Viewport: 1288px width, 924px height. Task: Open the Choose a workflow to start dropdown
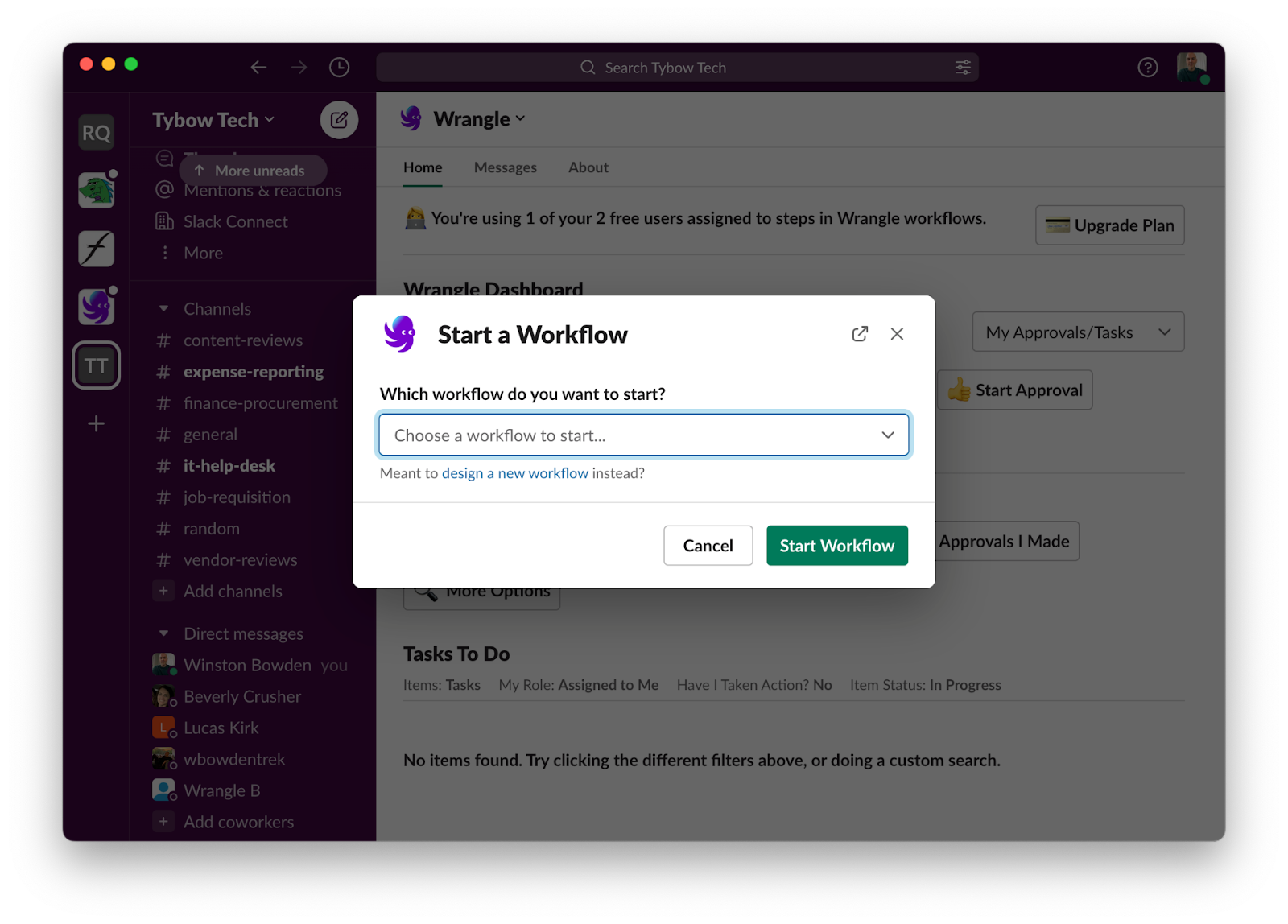click(644, 435)
